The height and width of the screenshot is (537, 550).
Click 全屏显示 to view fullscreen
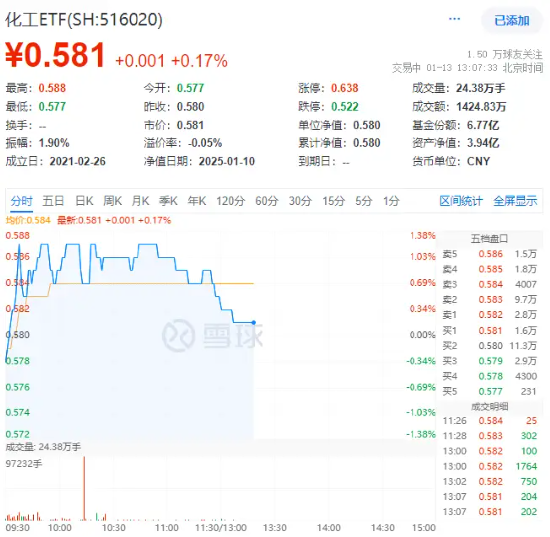[x=515, y=201]
